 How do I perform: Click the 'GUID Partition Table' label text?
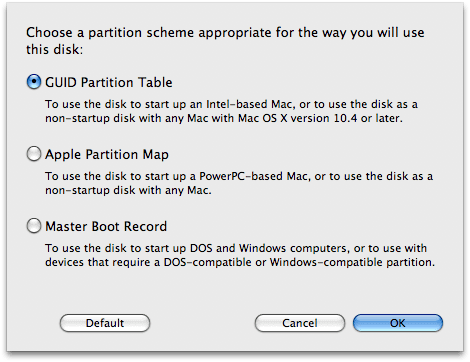click(x=109, y=82)
